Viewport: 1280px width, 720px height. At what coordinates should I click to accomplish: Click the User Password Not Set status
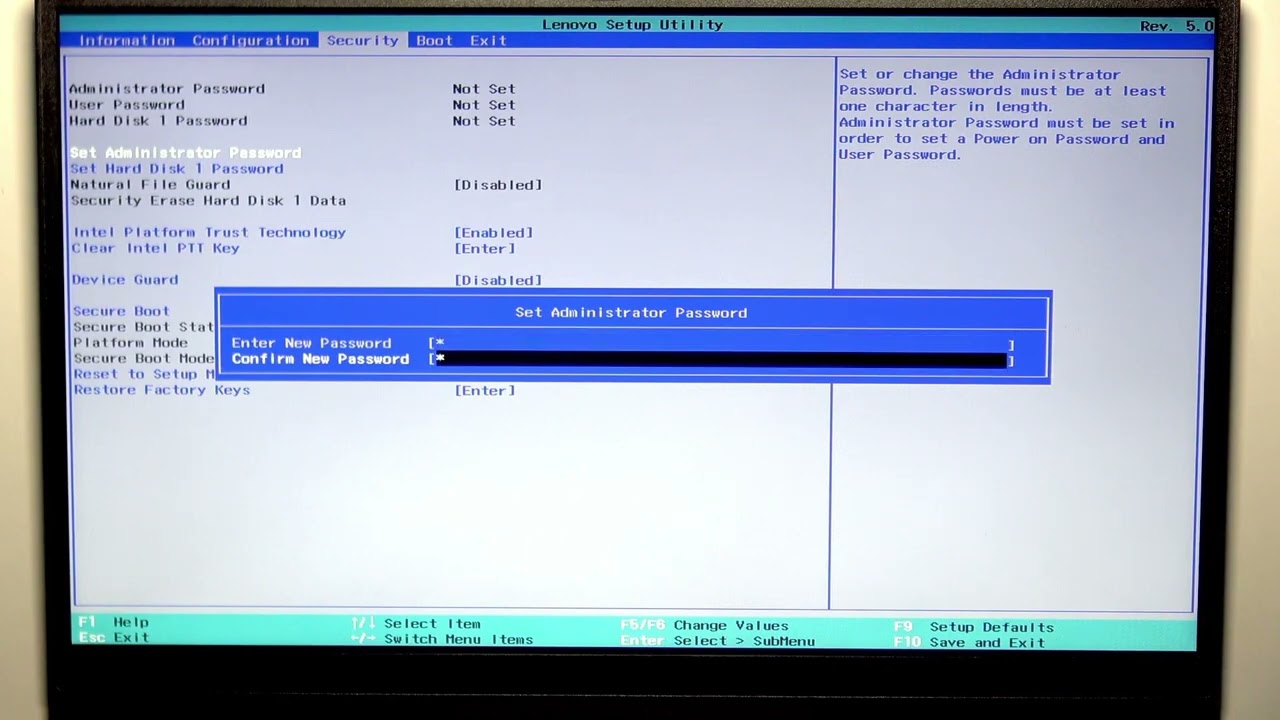click(484, 105)
